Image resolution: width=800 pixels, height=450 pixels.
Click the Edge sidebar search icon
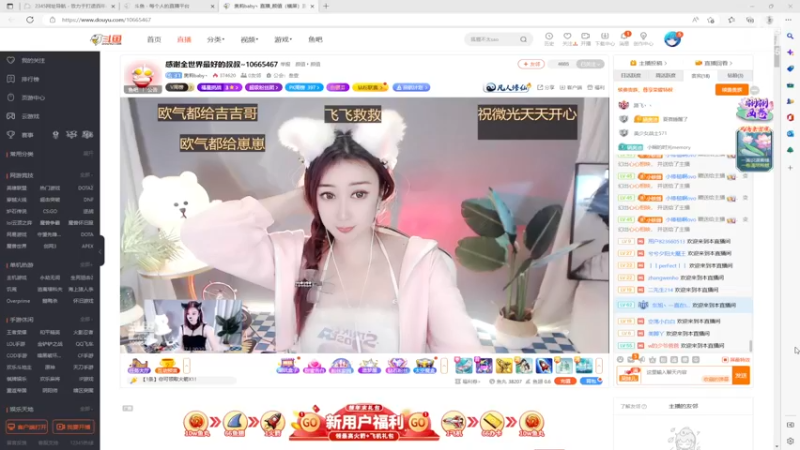[790, 36]
